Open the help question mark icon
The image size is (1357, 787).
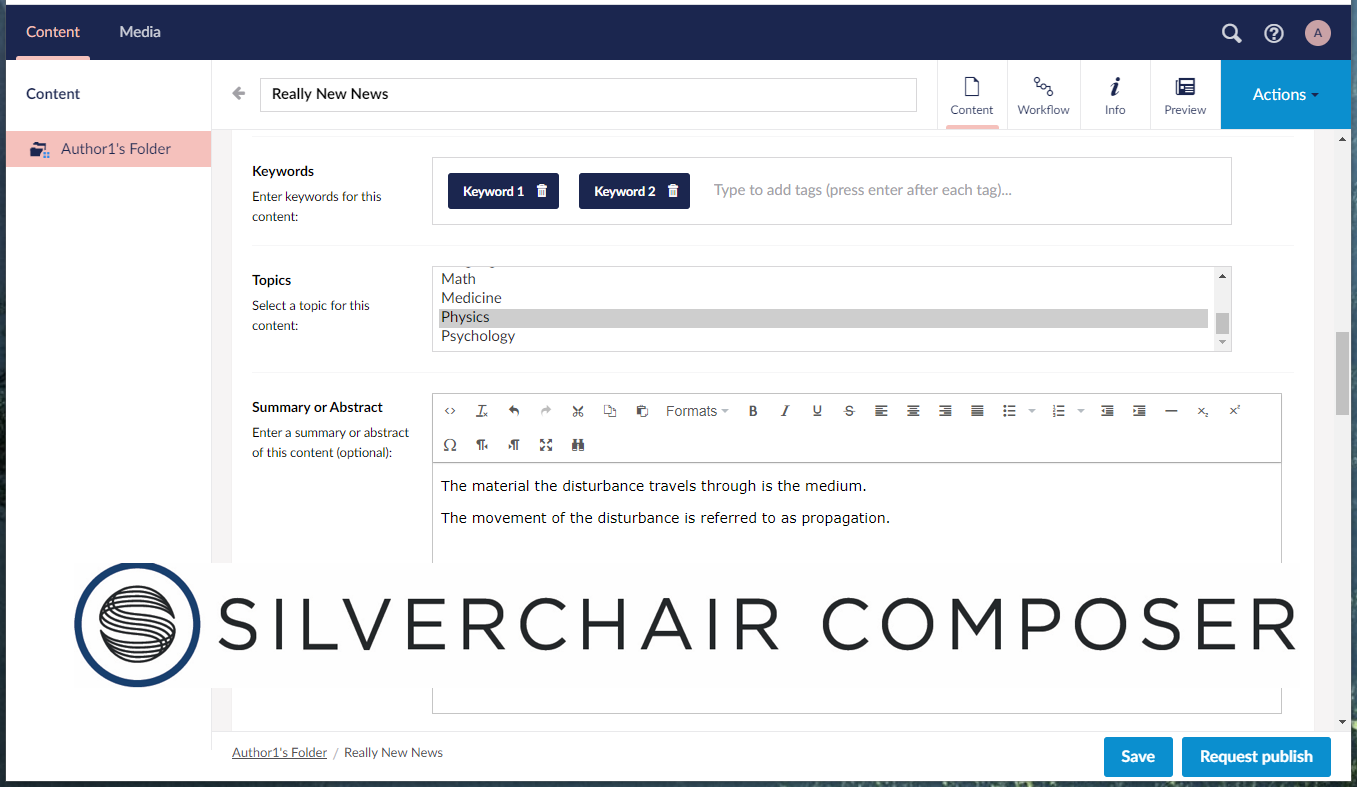1274,33
